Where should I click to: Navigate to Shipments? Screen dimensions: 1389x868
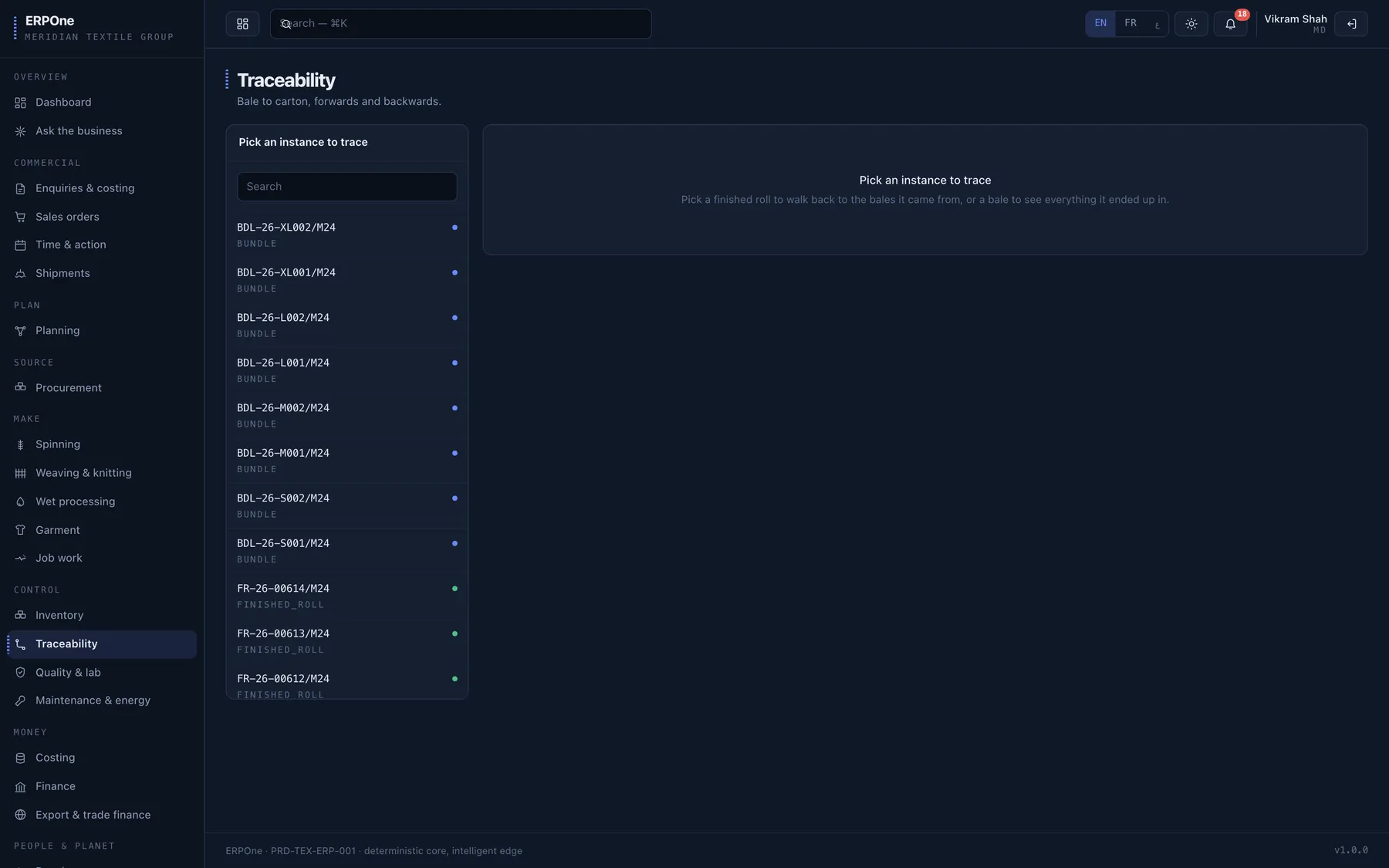pos(102,273)
